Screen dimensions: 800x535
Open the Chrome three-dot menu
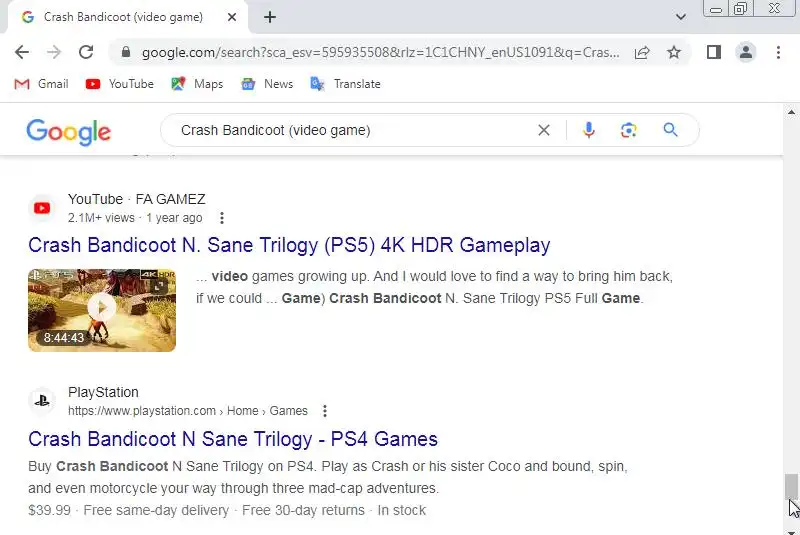[778, 52]
